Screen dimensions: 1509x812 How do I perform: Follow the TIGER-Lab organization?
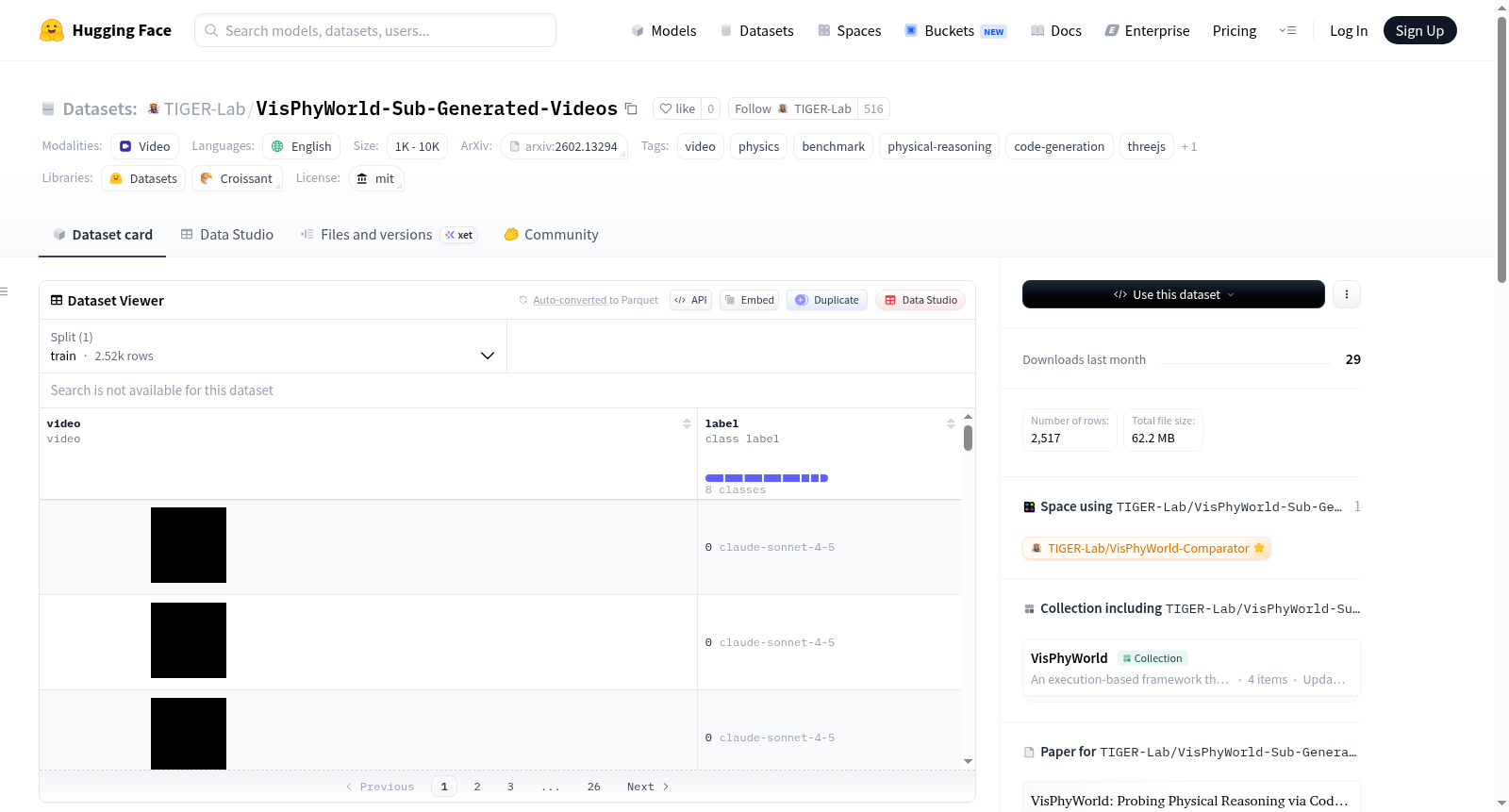pos(793,108)
